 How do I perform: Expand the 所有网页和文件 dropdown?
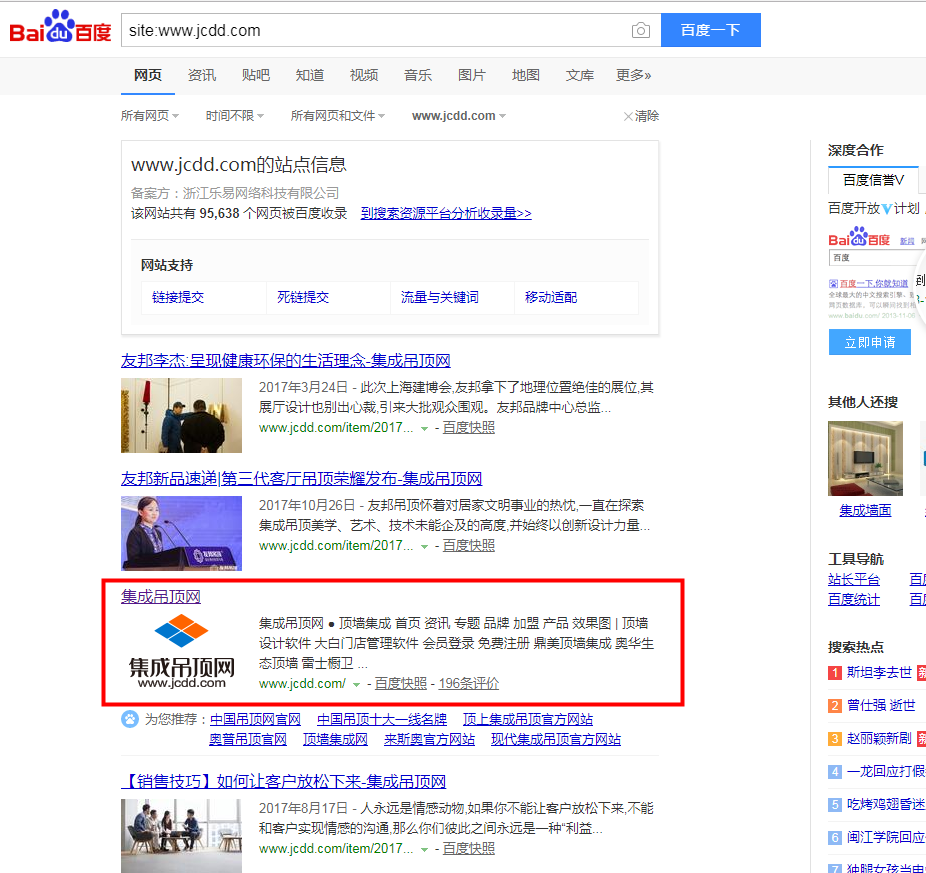pyautogui.click(x=338, y=116)
